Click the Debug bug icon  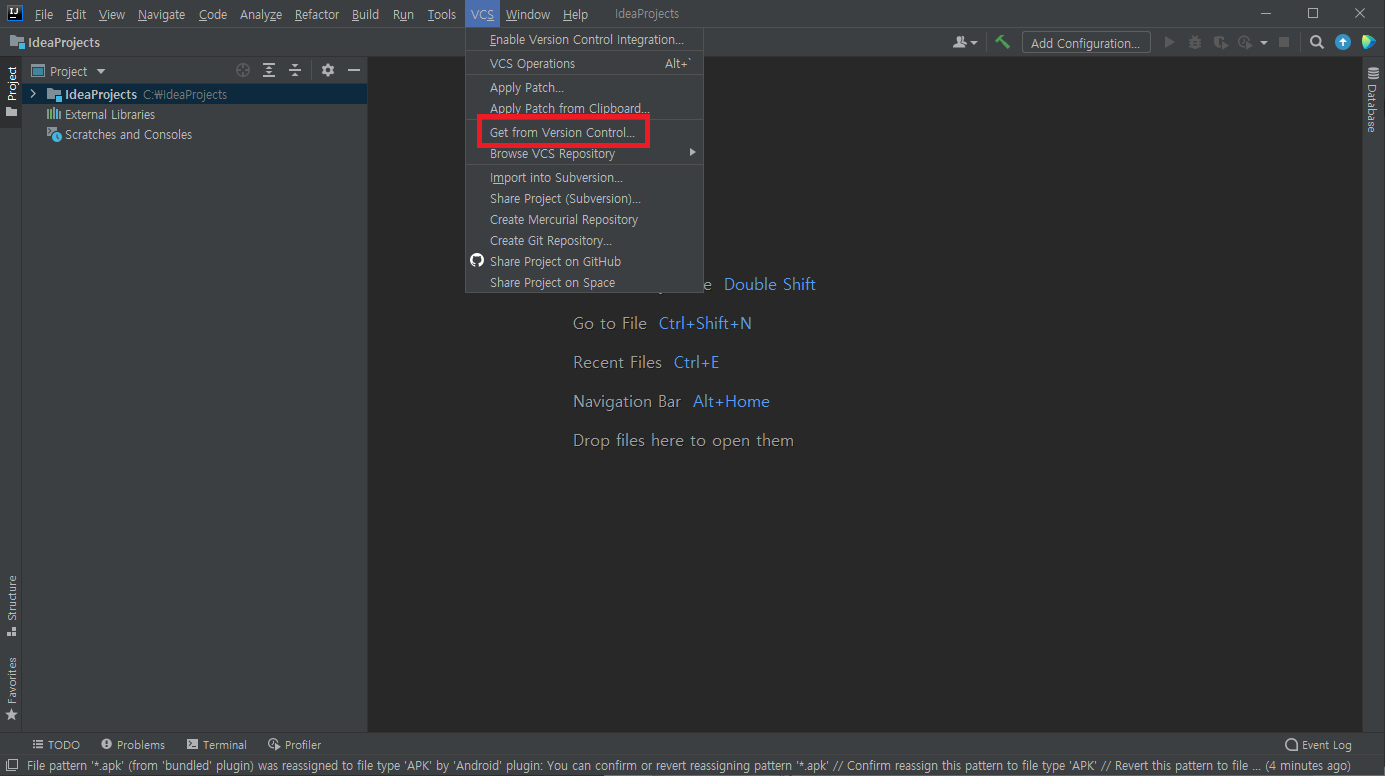pos(1195,42)
